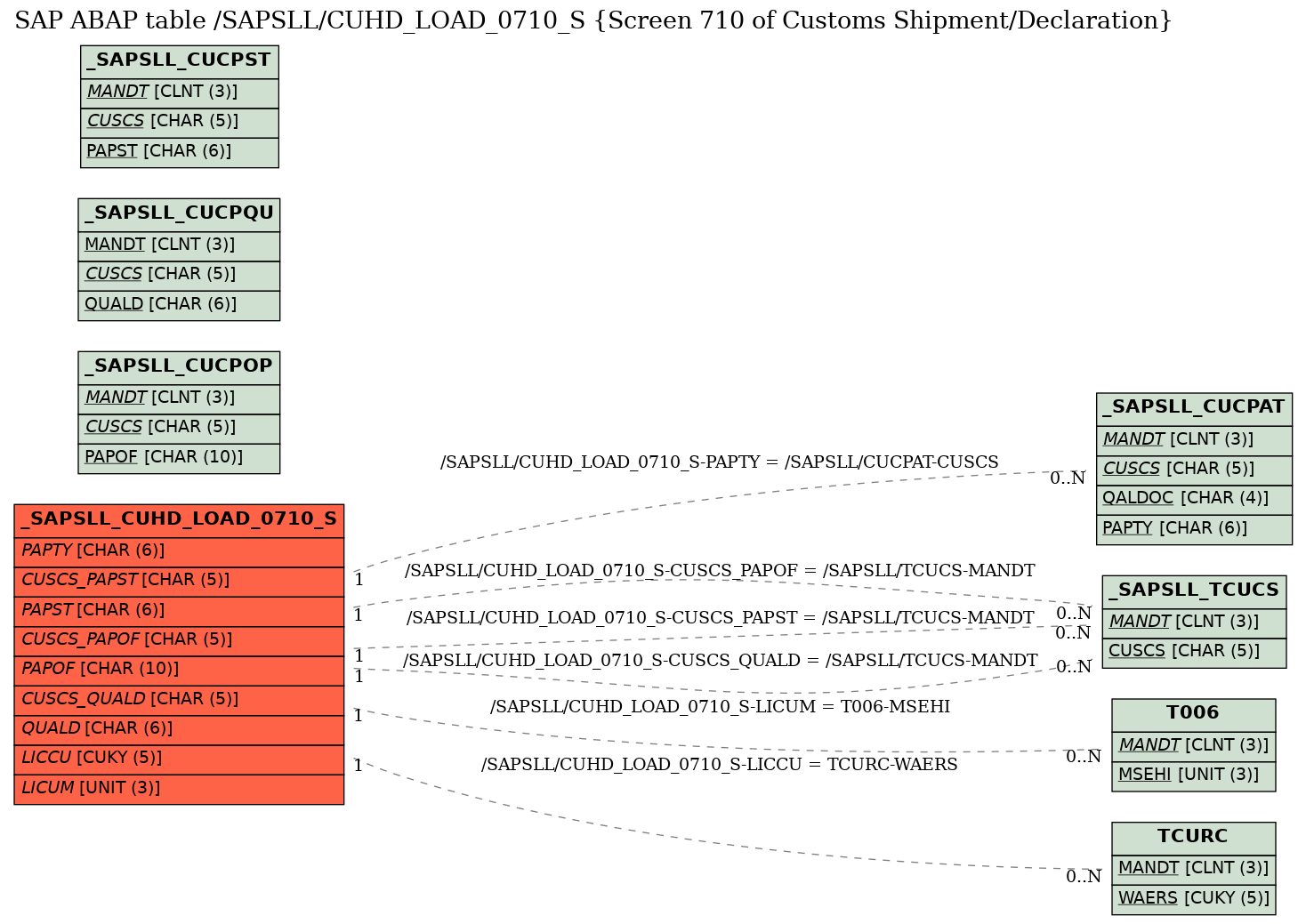The width and height of the screenshot is (1306, 924).
Task: Click CUSCS field in _SAPSLL_CUCPOP table
Action: coord(179,428)
